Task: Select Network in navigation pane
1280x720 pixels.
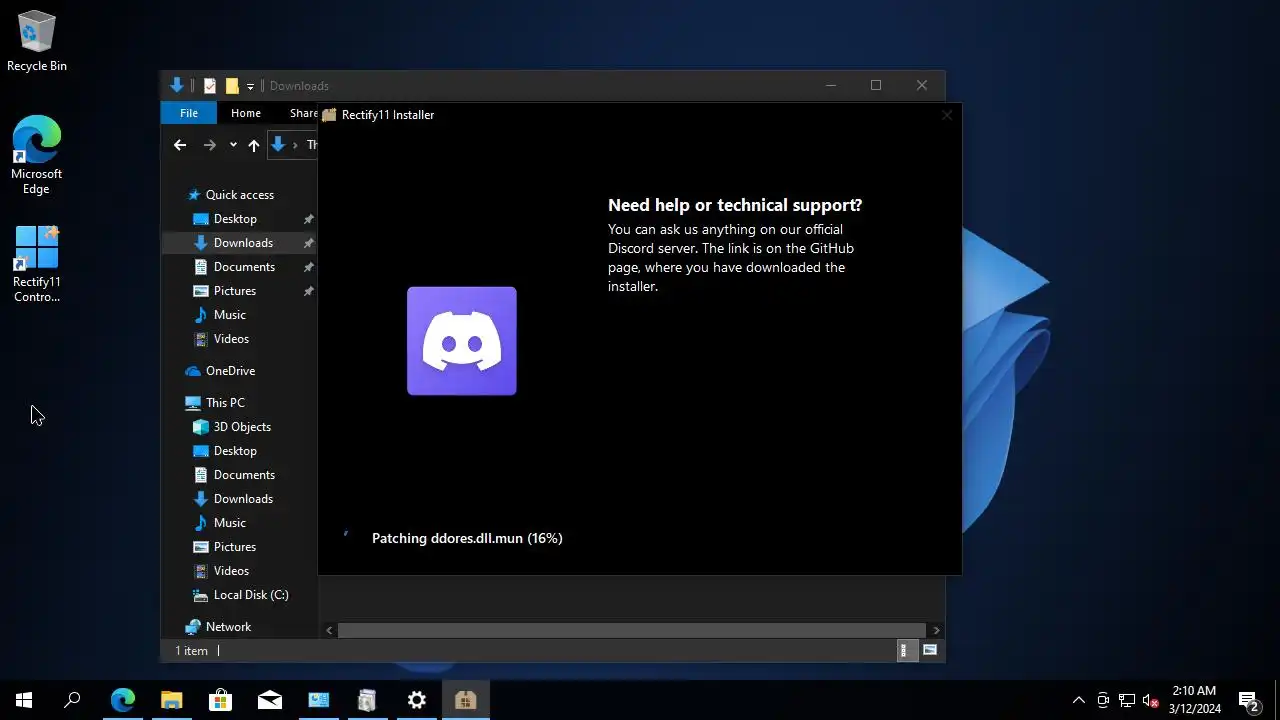Action: 228,627
